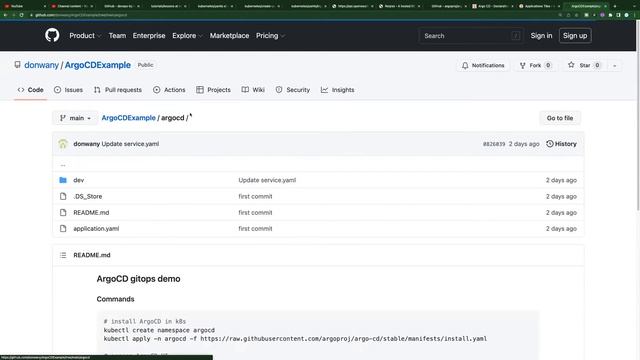Viewport: 640px width, 360px height.
Task: Switch to the Pull requests tab
Action: coord(118,90)
